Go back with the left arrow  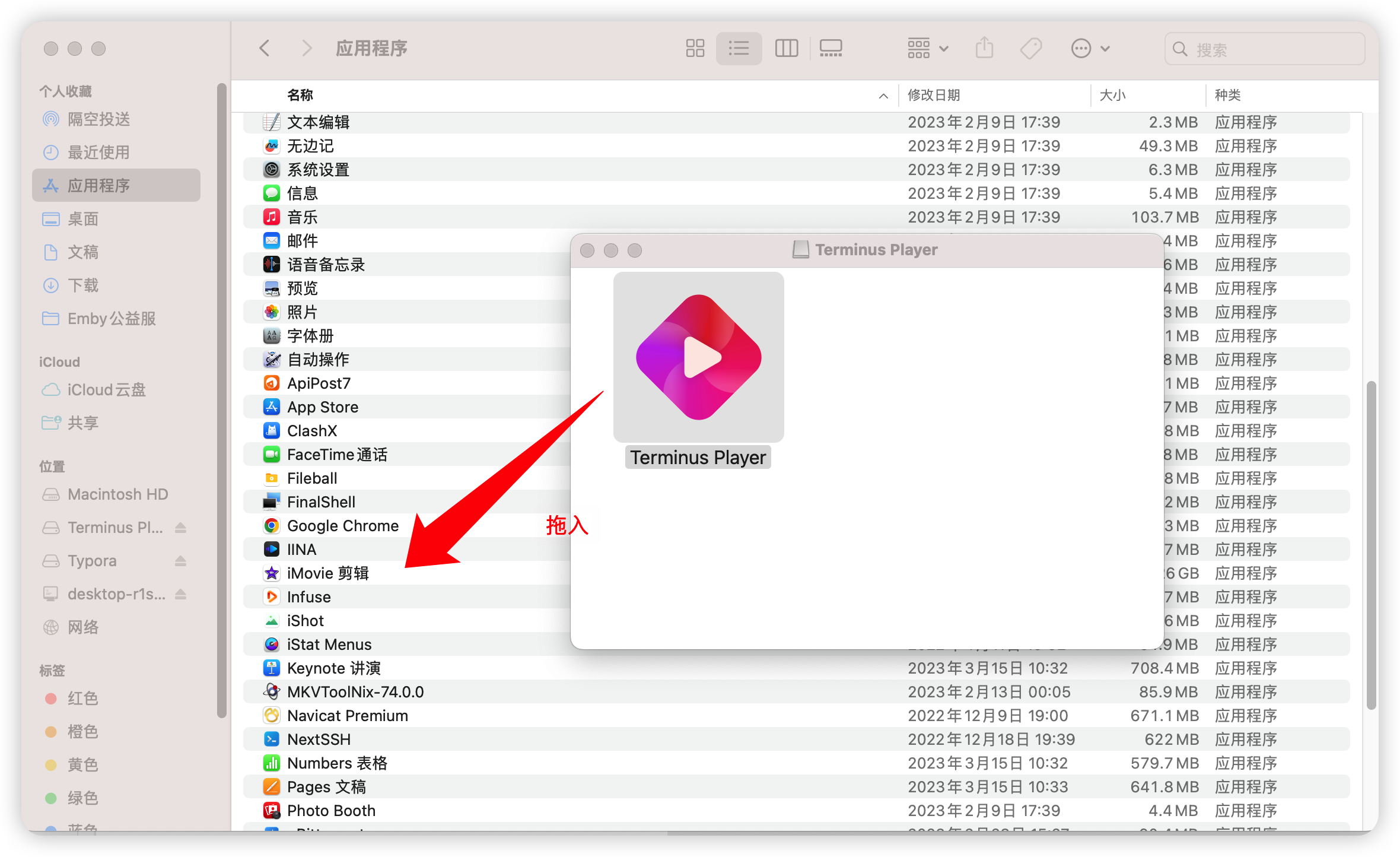coord(265,48)
